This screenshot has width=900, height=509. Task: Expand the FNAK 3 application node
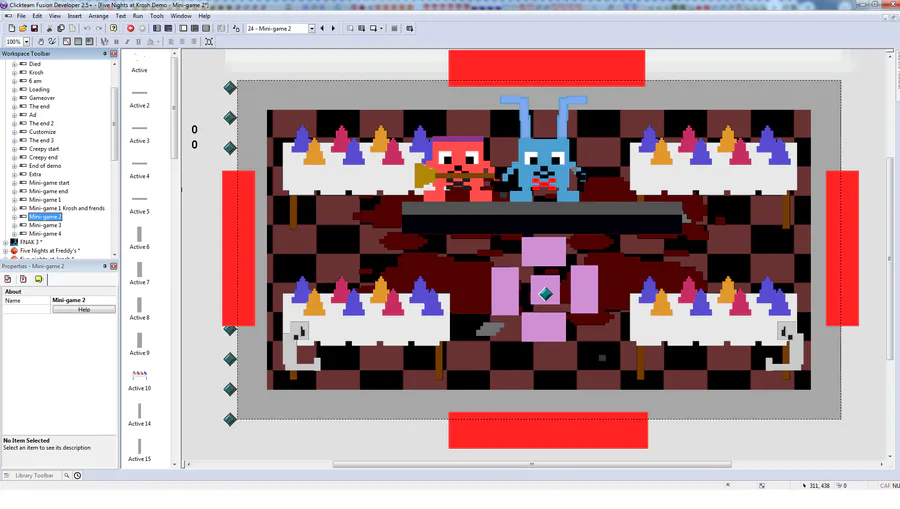pyautogui.click(x=6, y=242)
